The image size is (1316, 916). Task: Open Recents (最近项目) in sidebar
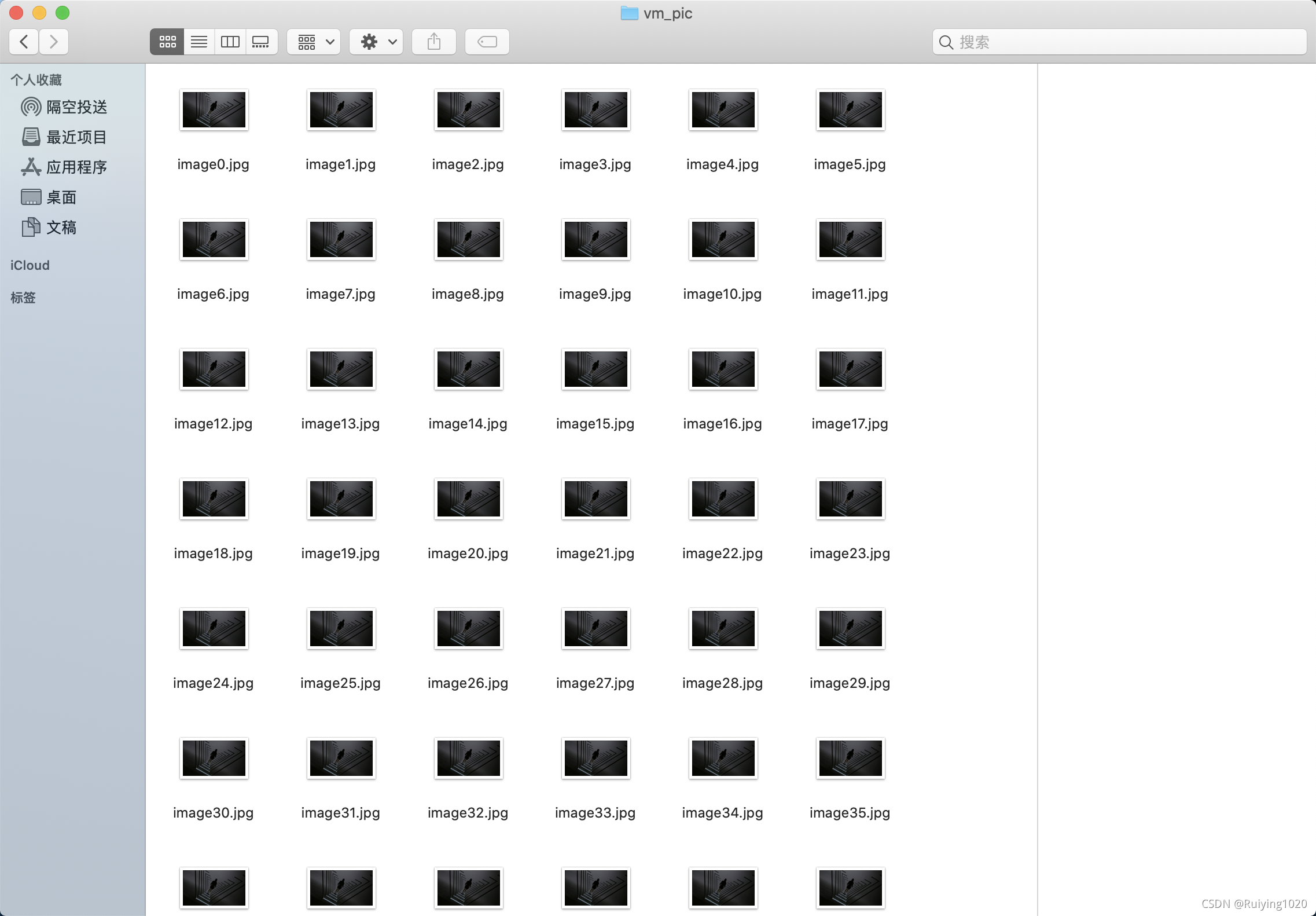point(76,137)
